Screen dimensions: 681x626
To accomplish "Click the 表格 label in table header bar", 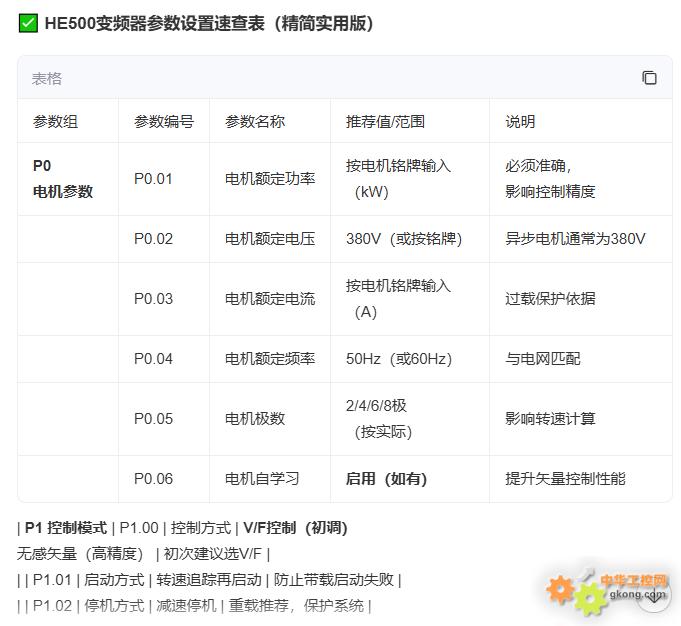I will pyautogui.click(x=47, y=78).
